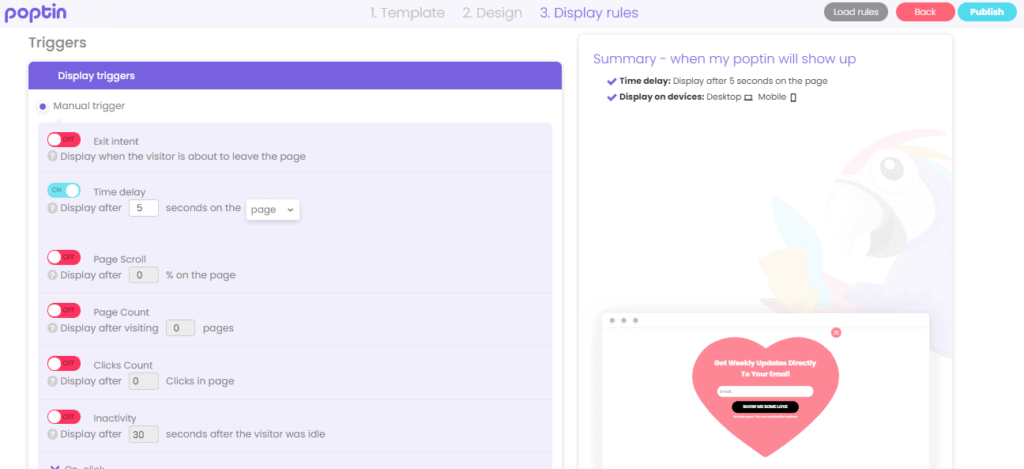Enable the Page Count toggle
Image resolution: width=1024 pixels, height=469 pixels.
[x=63, y=310]
